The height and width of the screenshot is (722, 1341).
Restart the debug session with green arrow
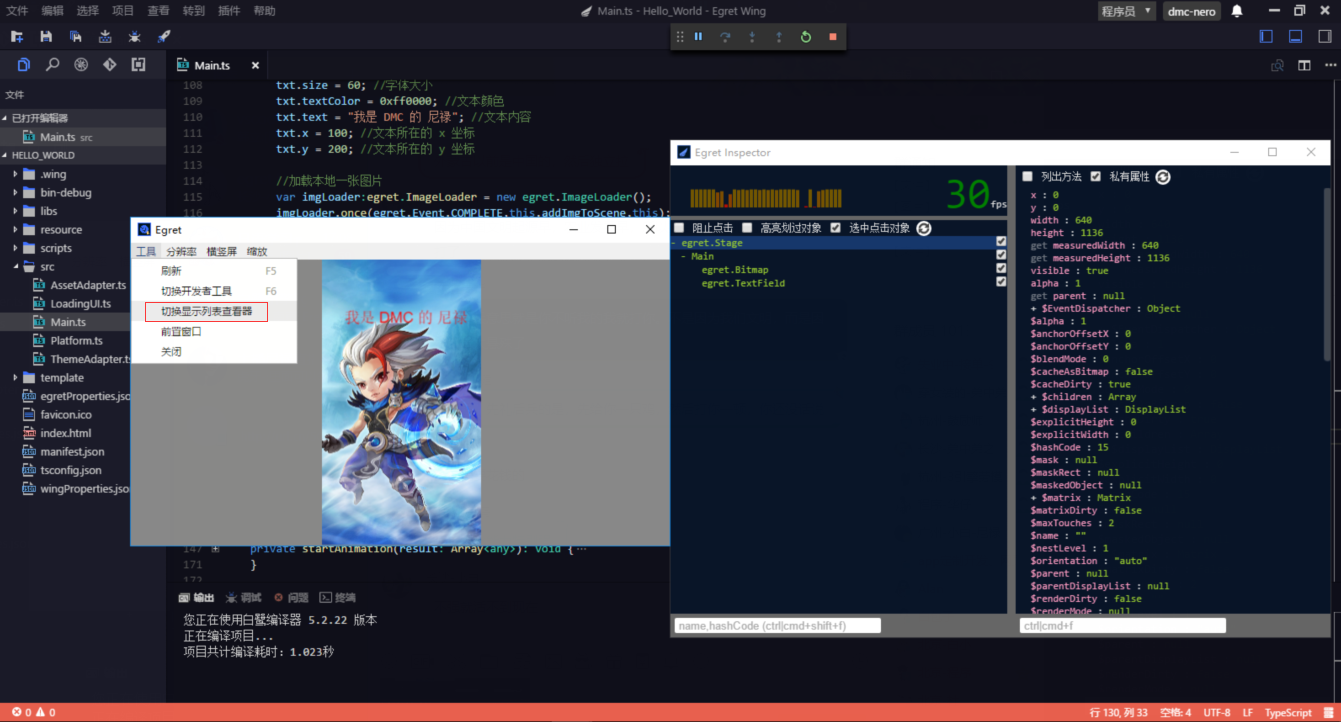click(x=806, y=37)
